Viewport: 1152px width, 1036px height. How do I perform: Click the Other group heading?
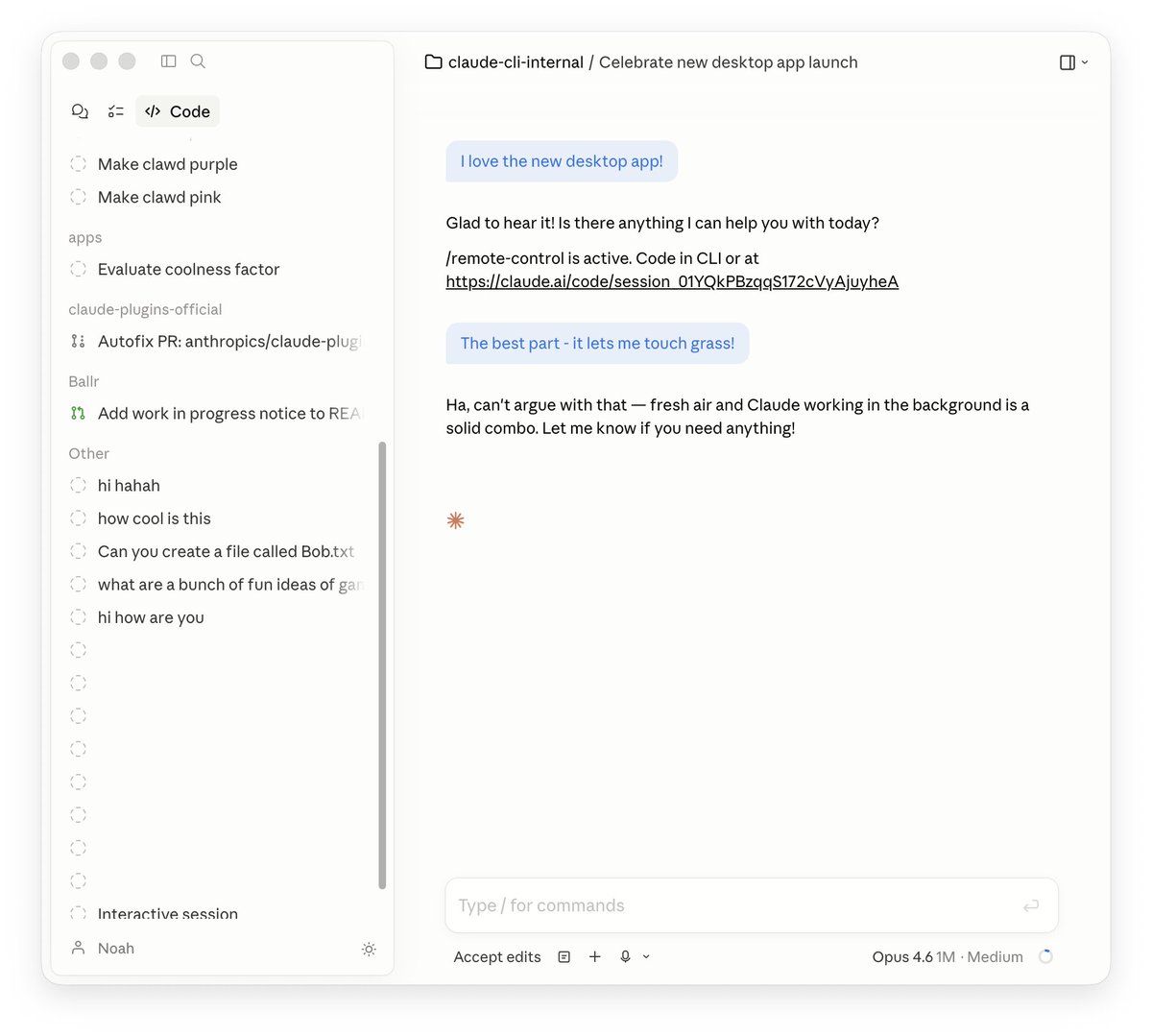[88, 453]
